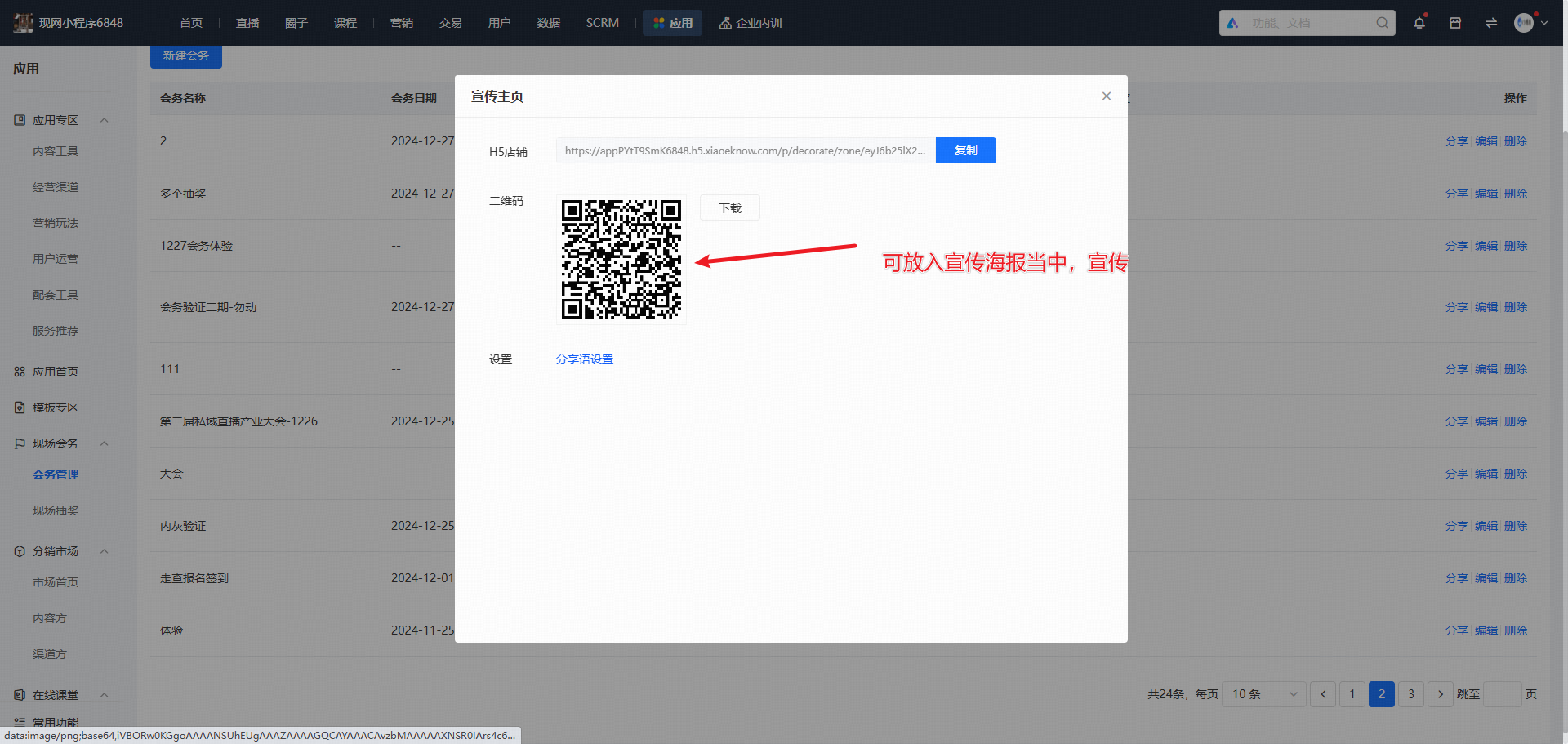Open the 10 条 page size dropdown
1568x744 pixels.
click(1264, 694)
